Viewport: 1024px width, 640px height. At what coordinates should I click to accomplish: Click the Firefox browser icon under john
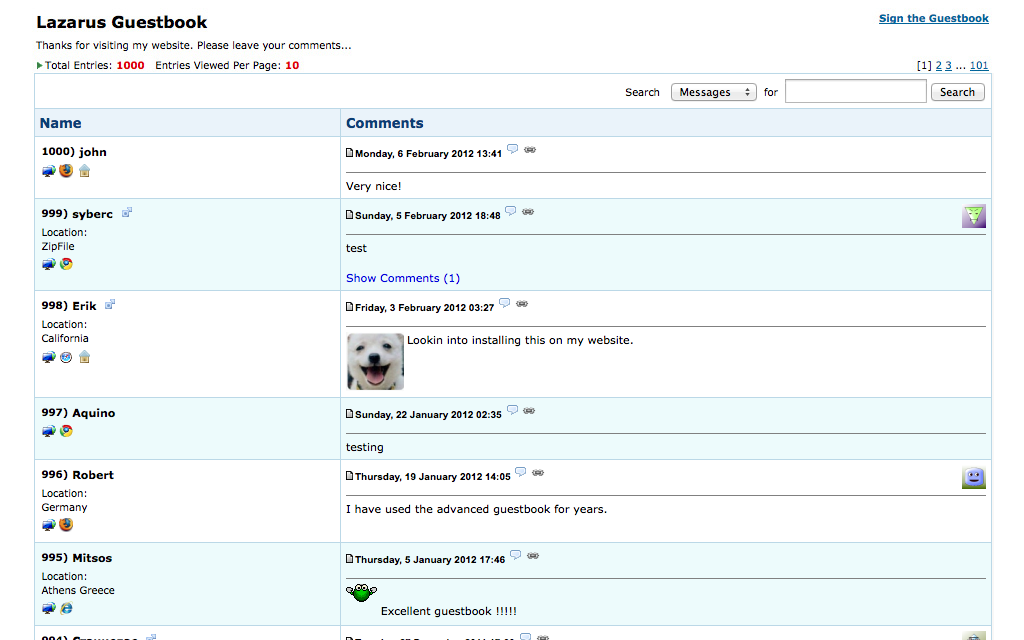click(66, 171)
